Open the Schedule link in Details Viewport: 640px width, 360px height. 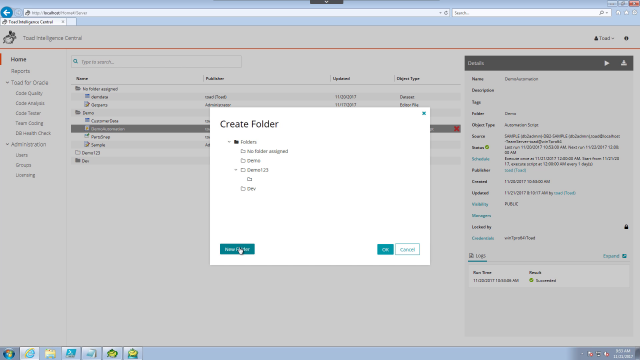(480, 159)
